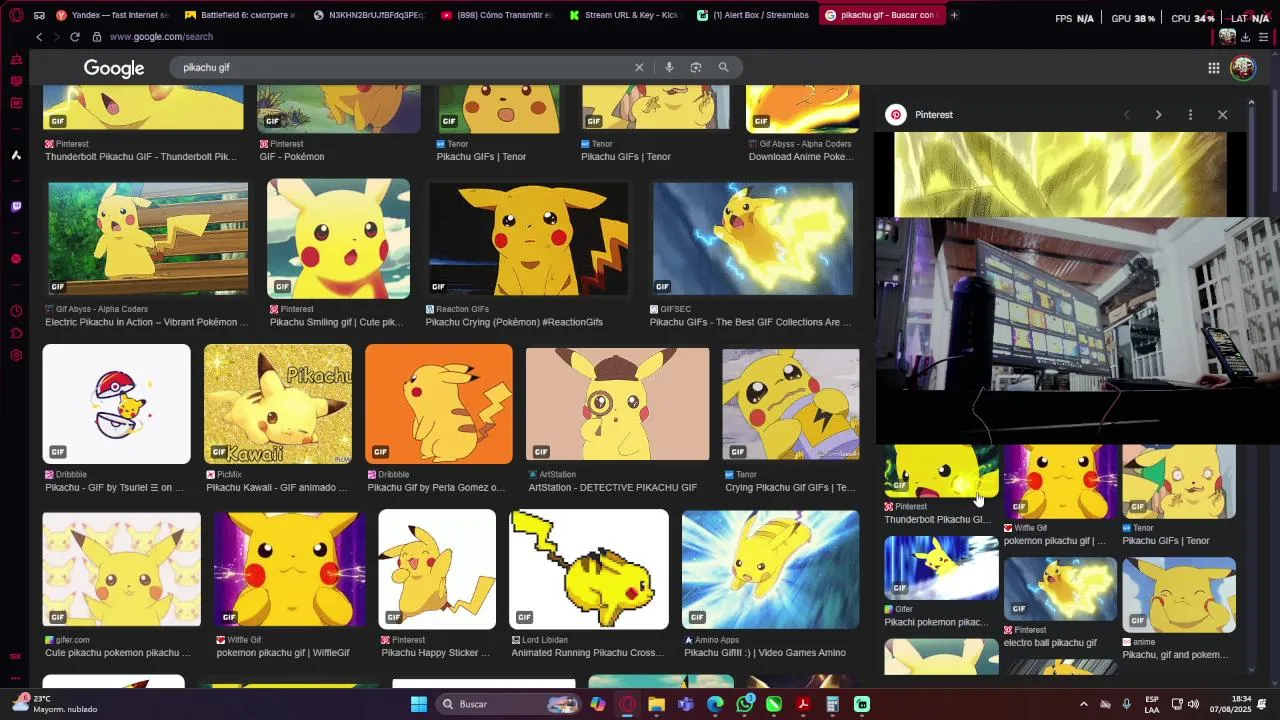
Task: Open Pikachu Kawaii GIF animado link
Action: [x=277, y=488]
